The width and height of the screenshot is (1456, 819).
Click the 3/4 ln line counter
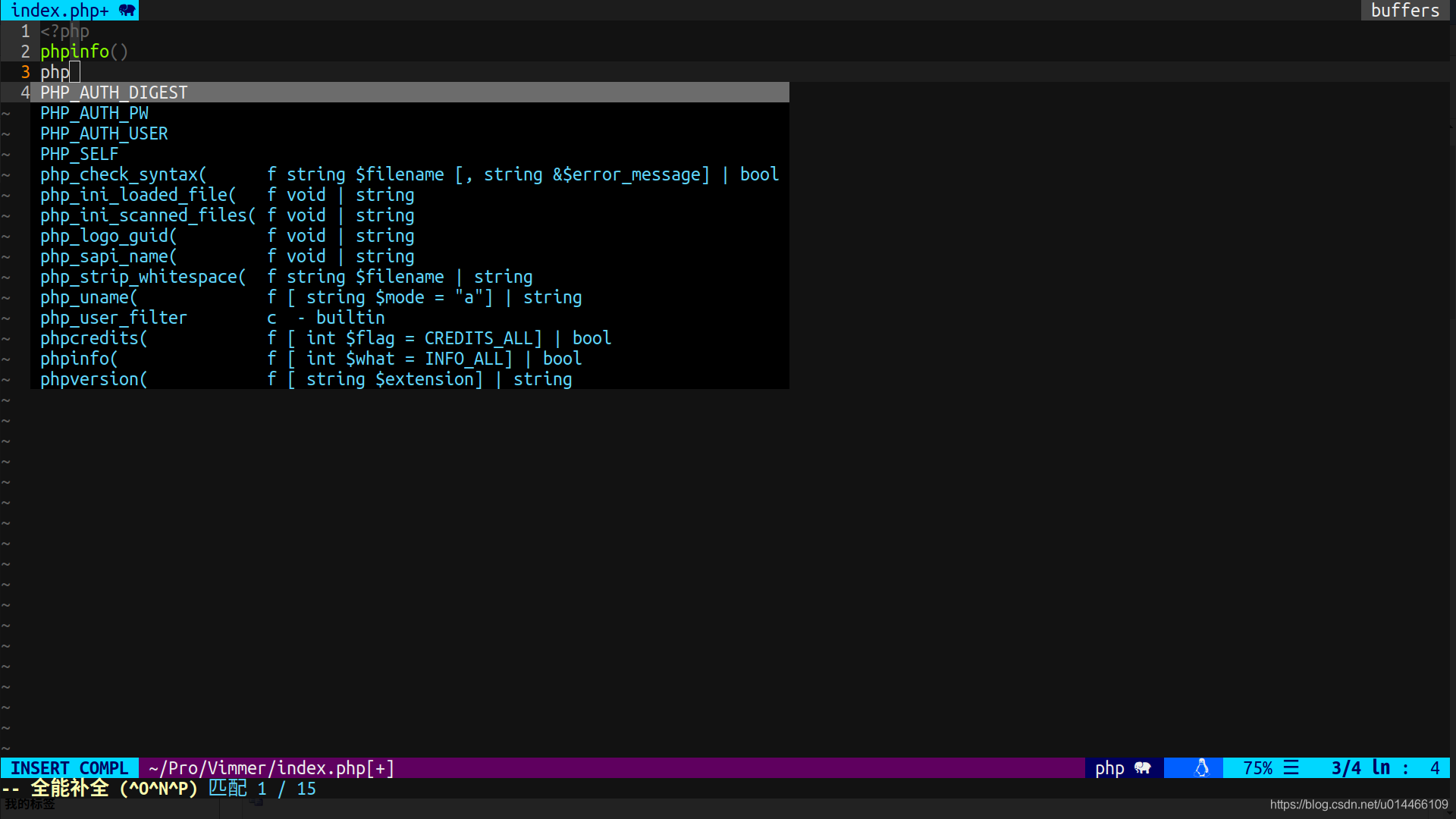click(x=1360, y=768)
